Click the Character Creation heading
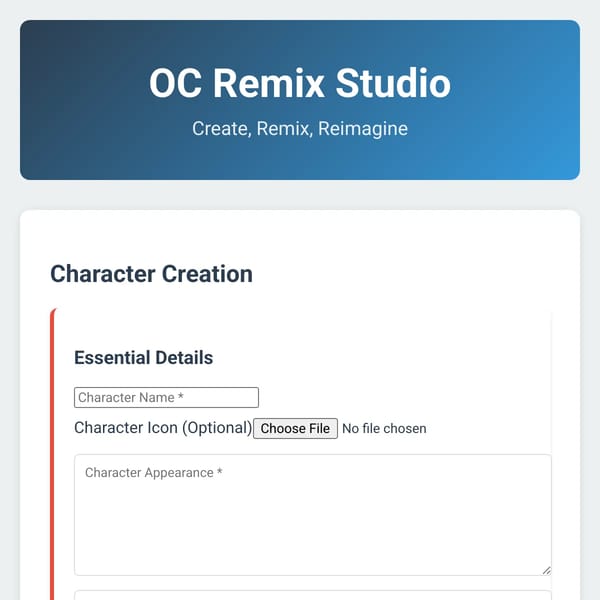600x600 pixels. click(152, 274)
